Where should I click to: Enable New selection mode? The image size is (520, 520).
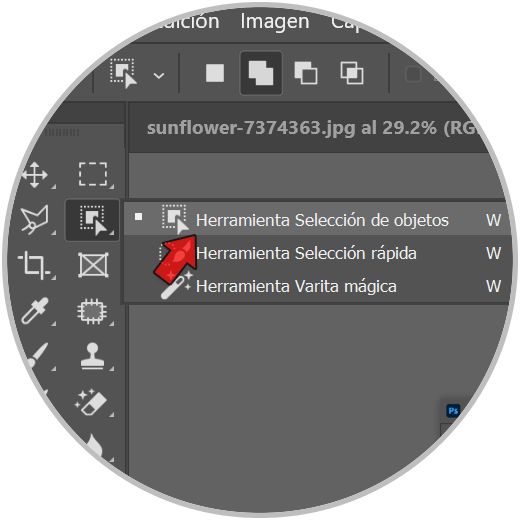[215, 73]
